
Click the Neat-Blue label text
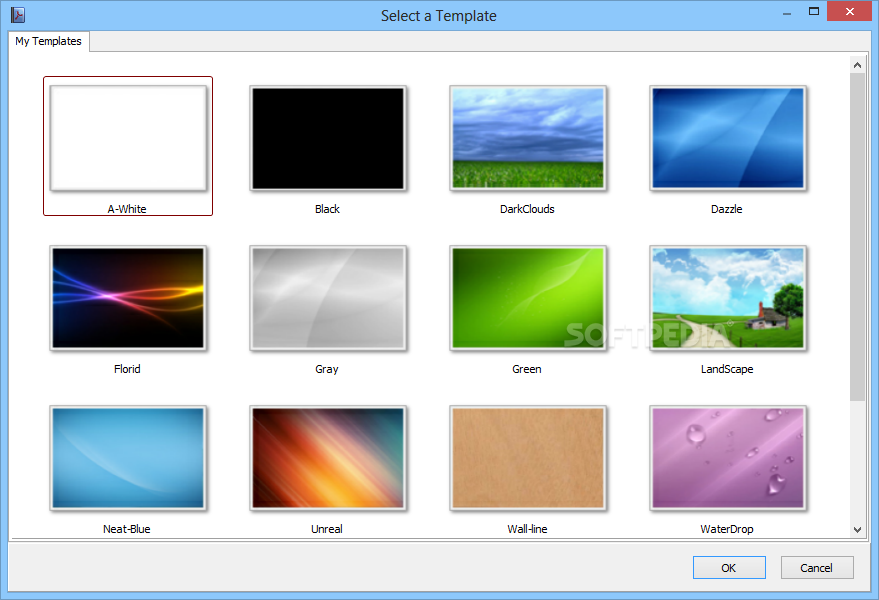coord(127,529)
